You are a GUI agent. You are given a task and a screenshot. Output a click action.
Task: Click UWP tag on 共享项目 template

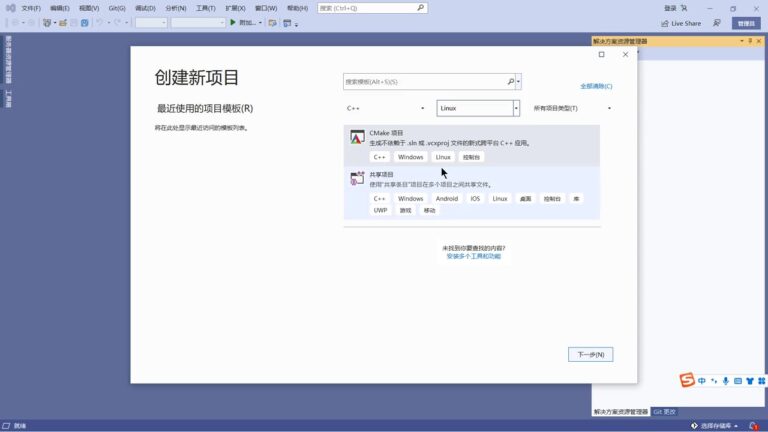pyautogui.click(x=381, y=210)
